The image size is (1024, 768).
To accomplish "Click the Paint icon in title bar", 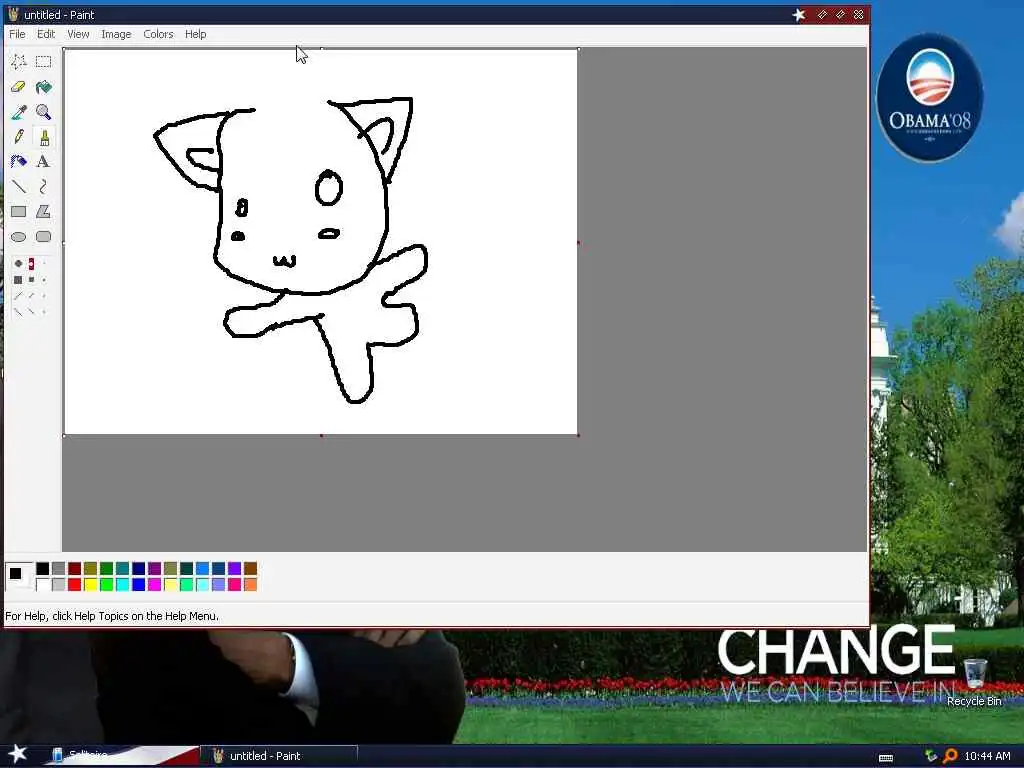I will 13,14.
